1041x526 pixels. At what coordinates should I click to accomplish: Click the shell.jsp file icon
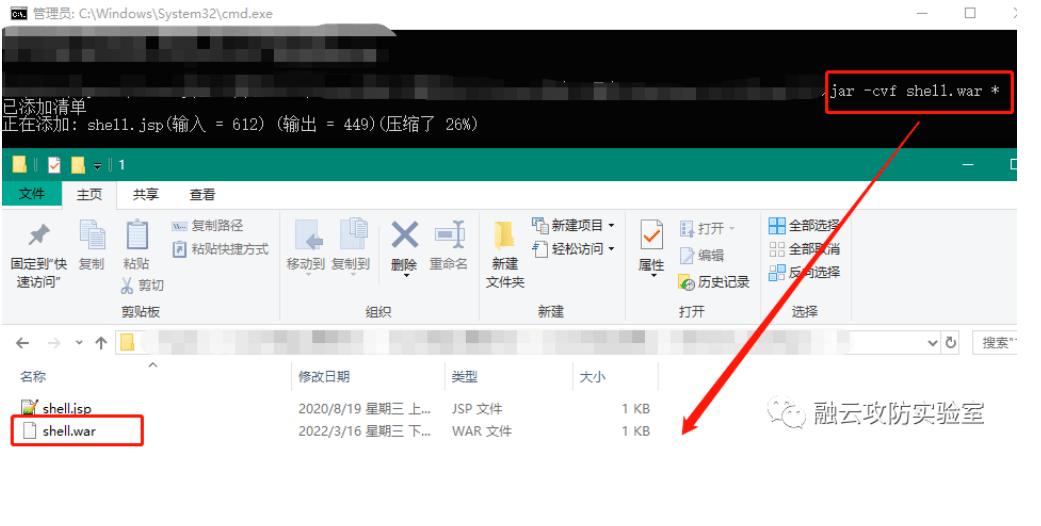click(29, 408)
